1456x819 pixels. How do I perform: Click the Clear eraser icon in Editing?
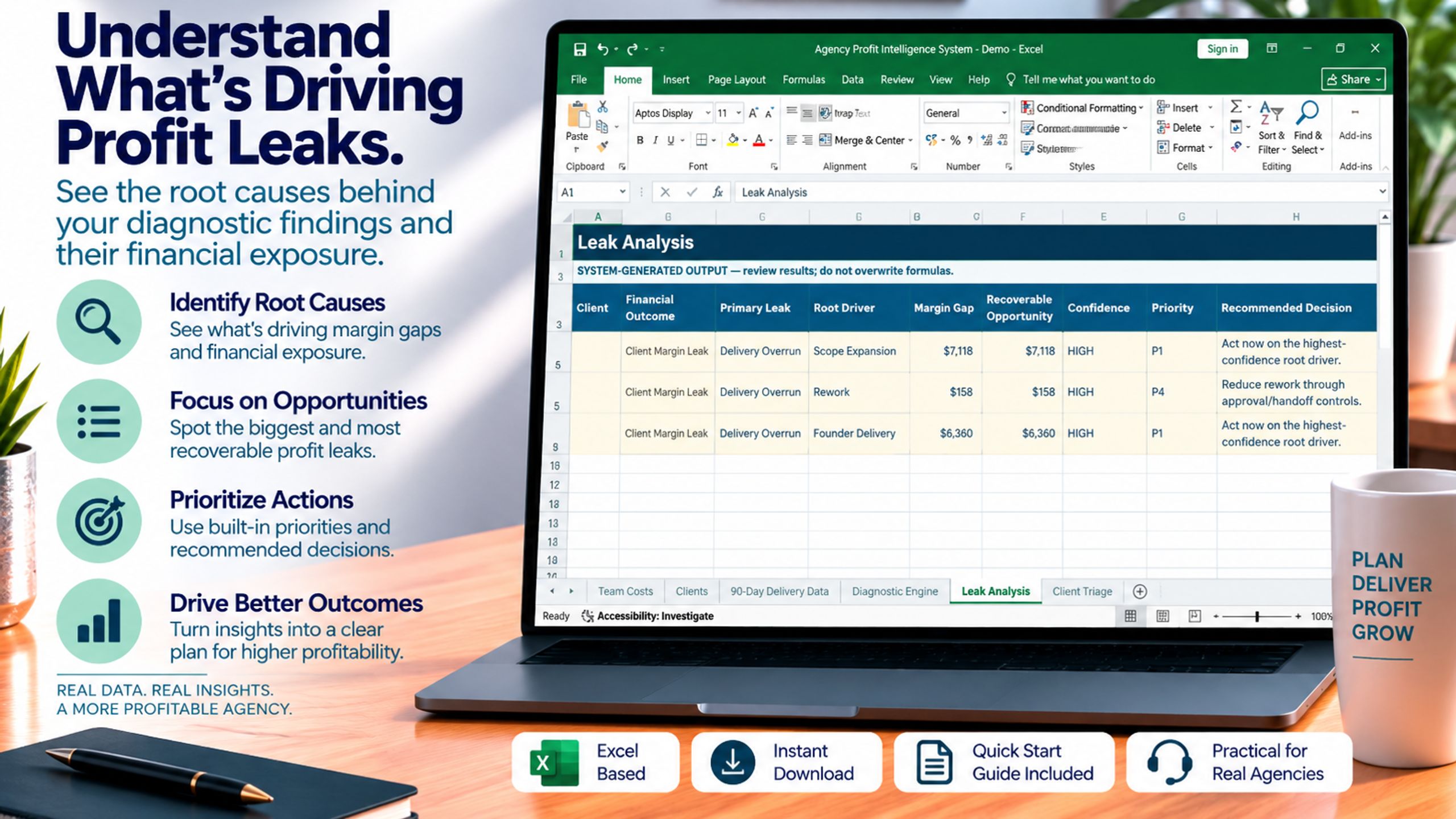coord(1236,147)
